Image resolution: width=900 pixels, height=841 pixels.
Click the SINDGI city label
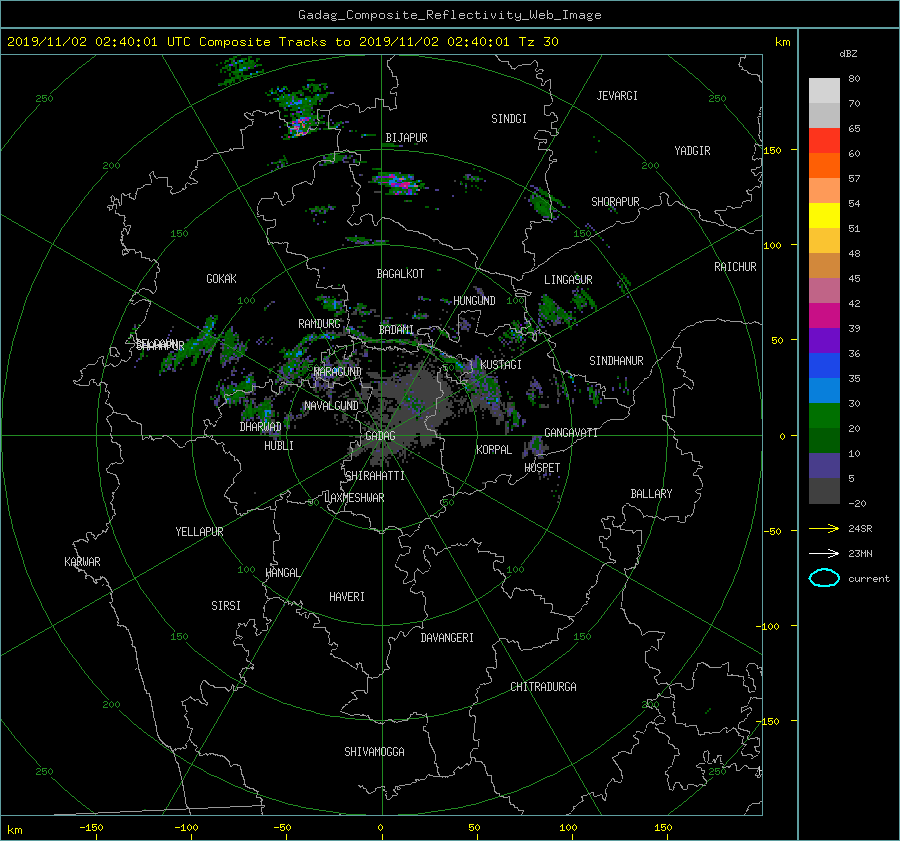pyautogui.click(x=509, y=119)
